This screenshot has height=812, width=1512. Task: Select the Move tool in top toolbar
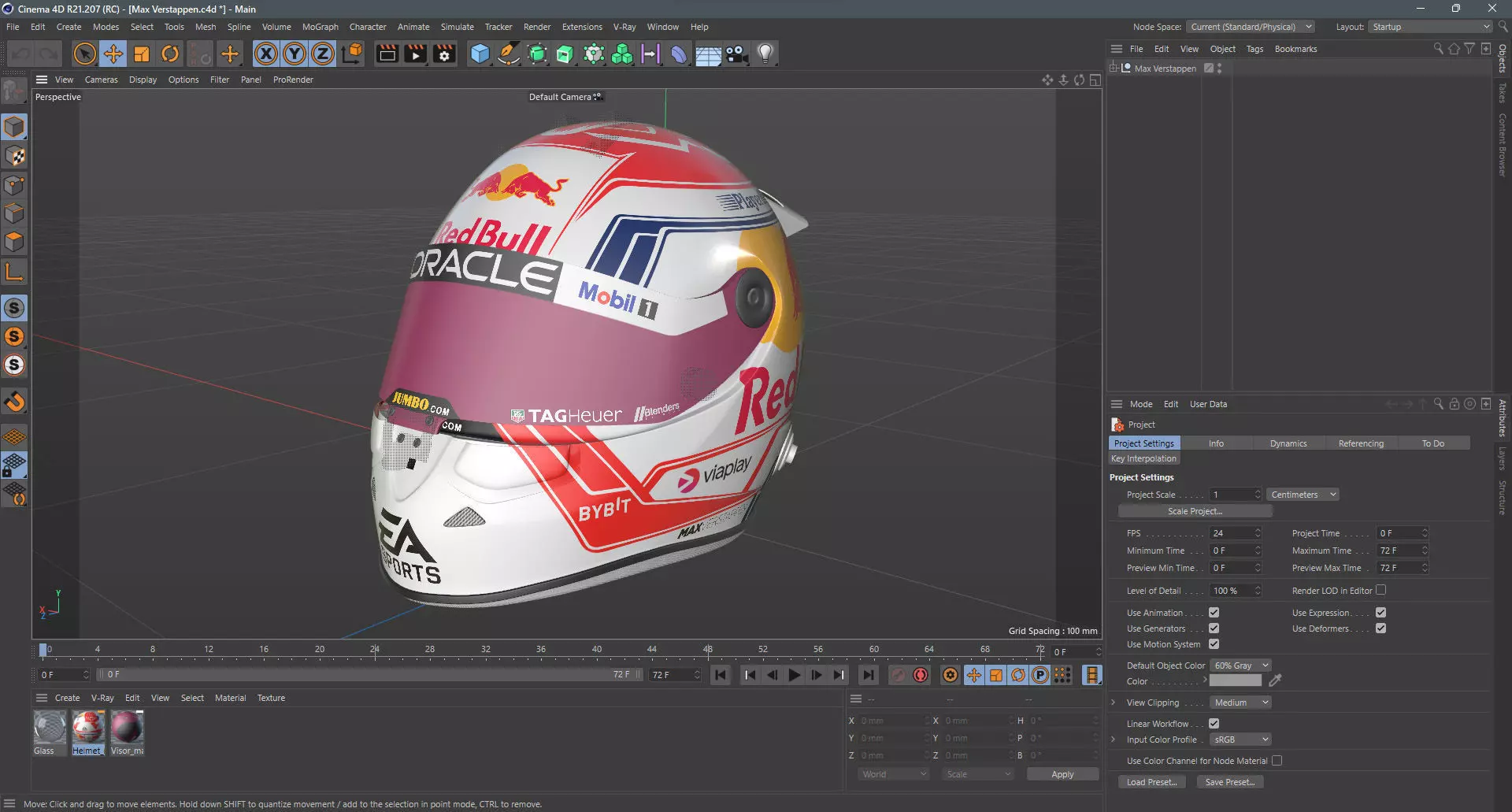tap(113, 54)
